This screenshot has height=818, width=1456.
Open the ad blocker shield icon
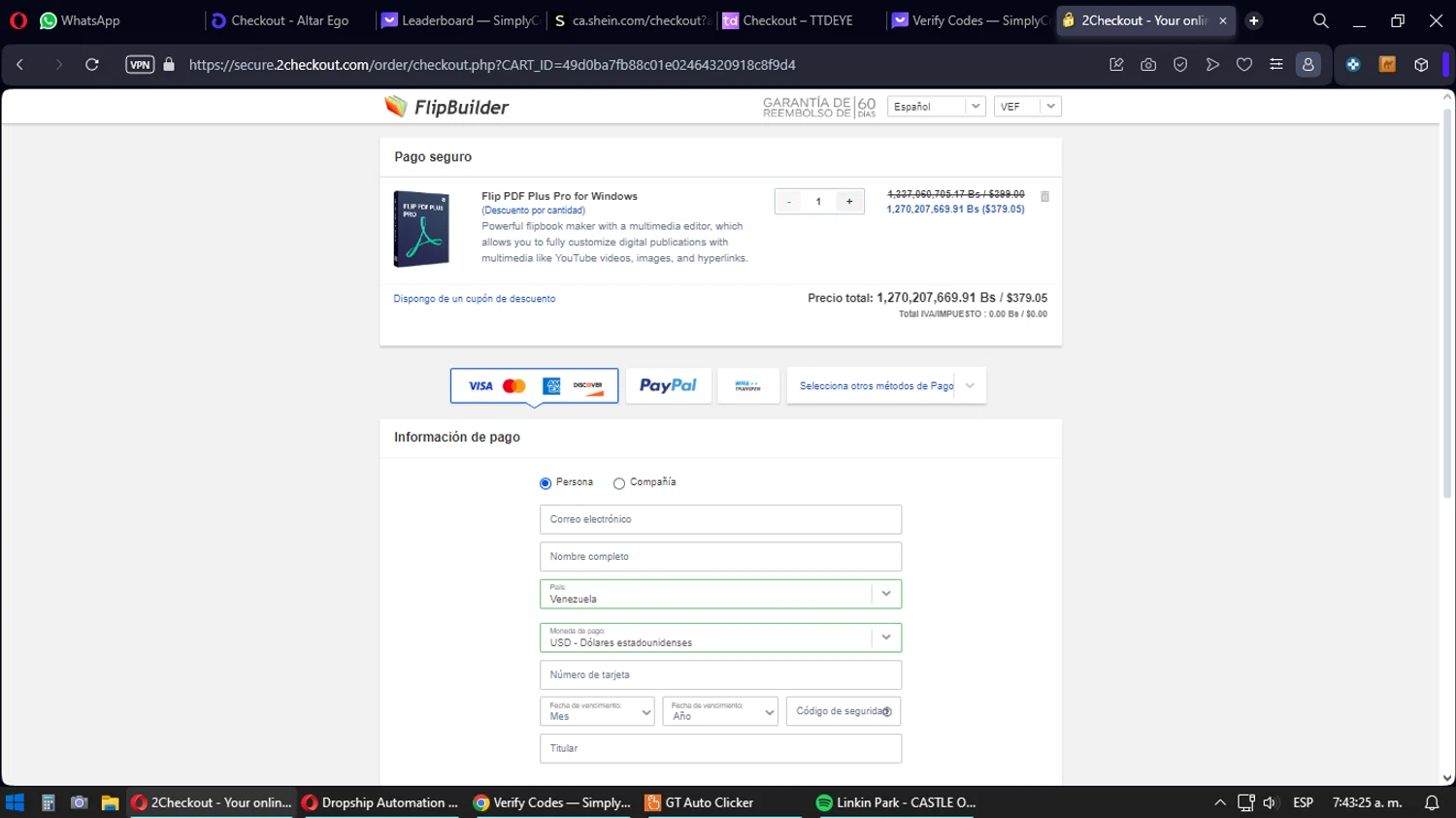pyautogui.click(x=1180, y=65)
